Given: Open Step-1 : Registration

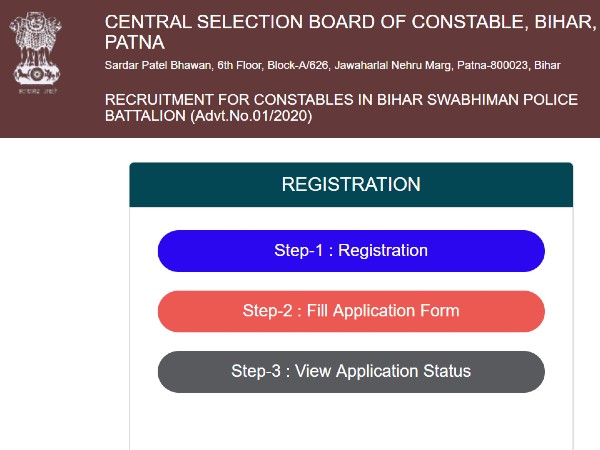Looking at the screenshot, I should (x=351, y=251).
